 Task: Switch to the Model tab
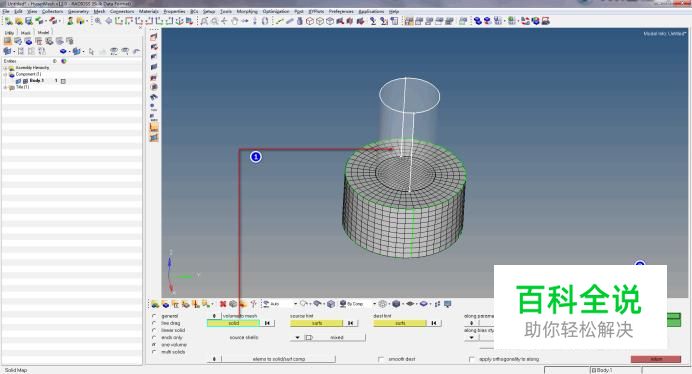(x=43, y=32)
